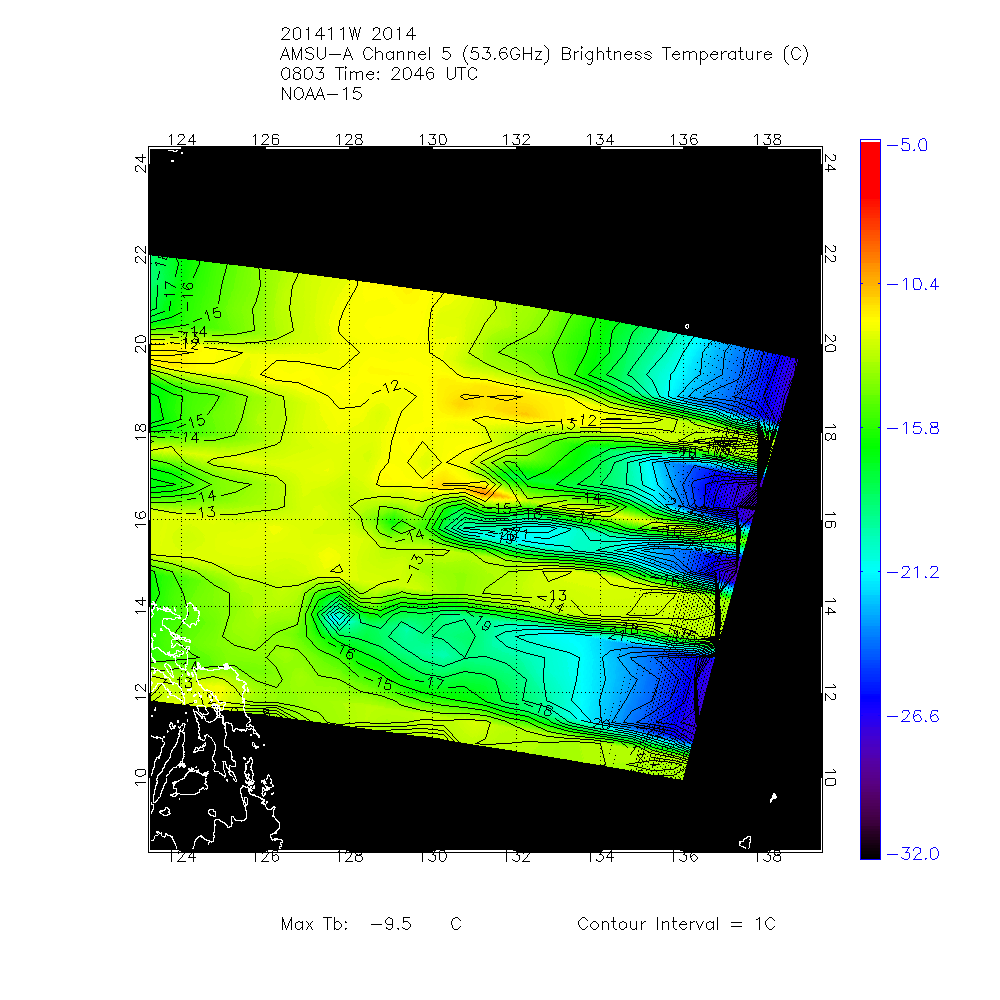This screenshot has width=1000, height=1000.
Task: Click latitude label 22 on right axis
Action: [830, 254]
